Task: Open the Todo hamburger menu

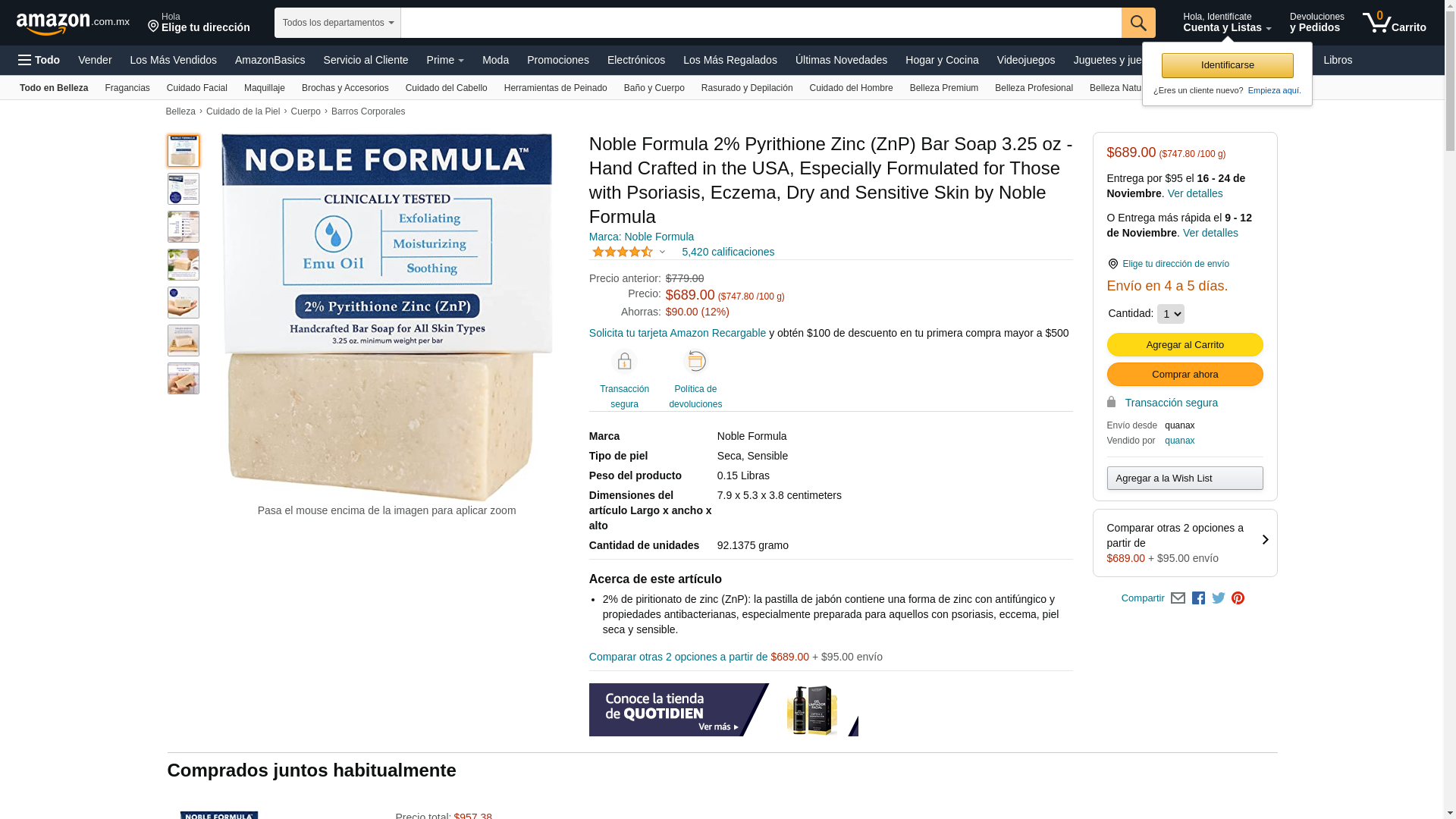Action: tap(39, 60)
